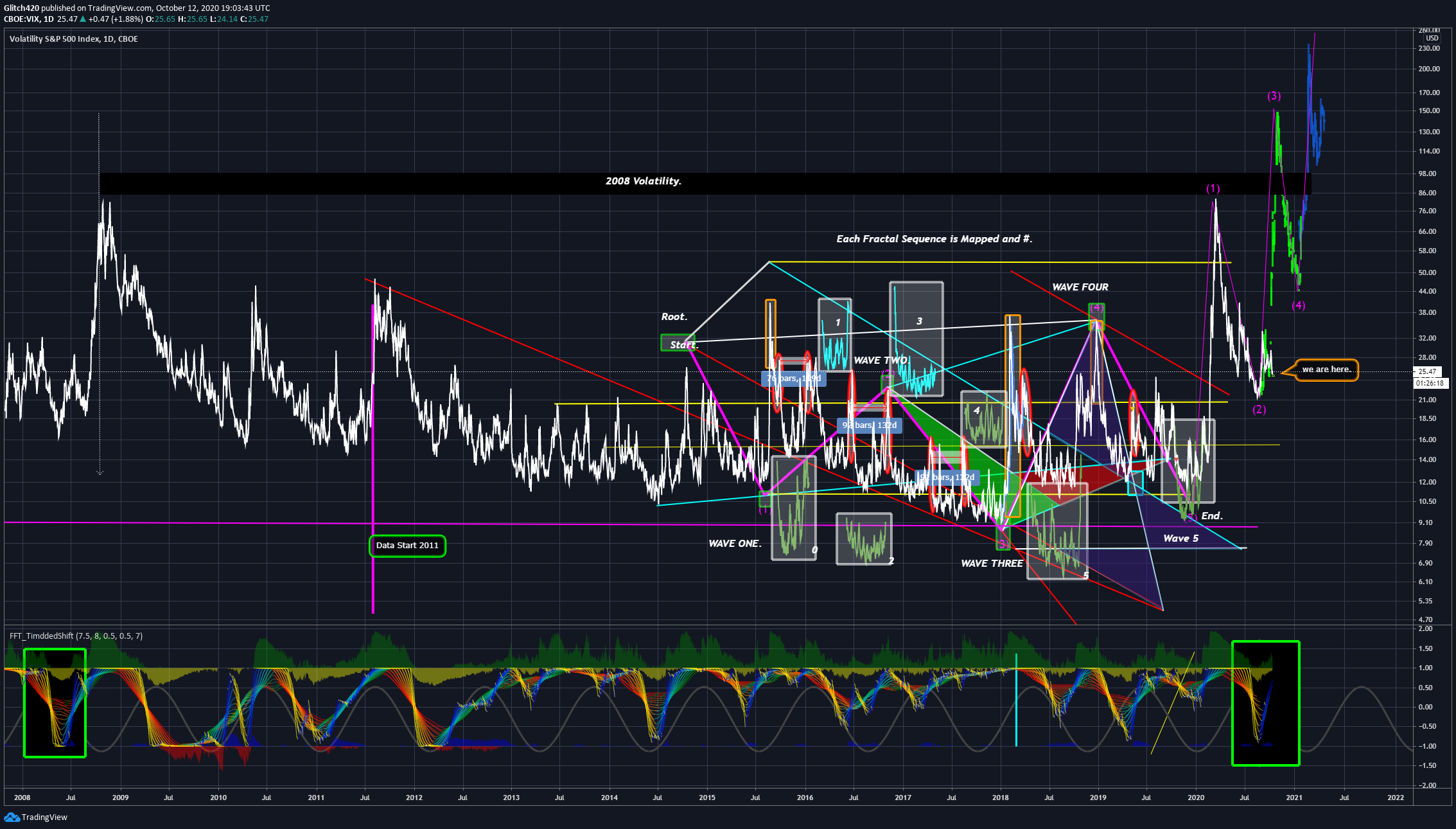1456x829 pixels.
Task: Click the USD currency label on price axis
Action: coord(1432,38)
